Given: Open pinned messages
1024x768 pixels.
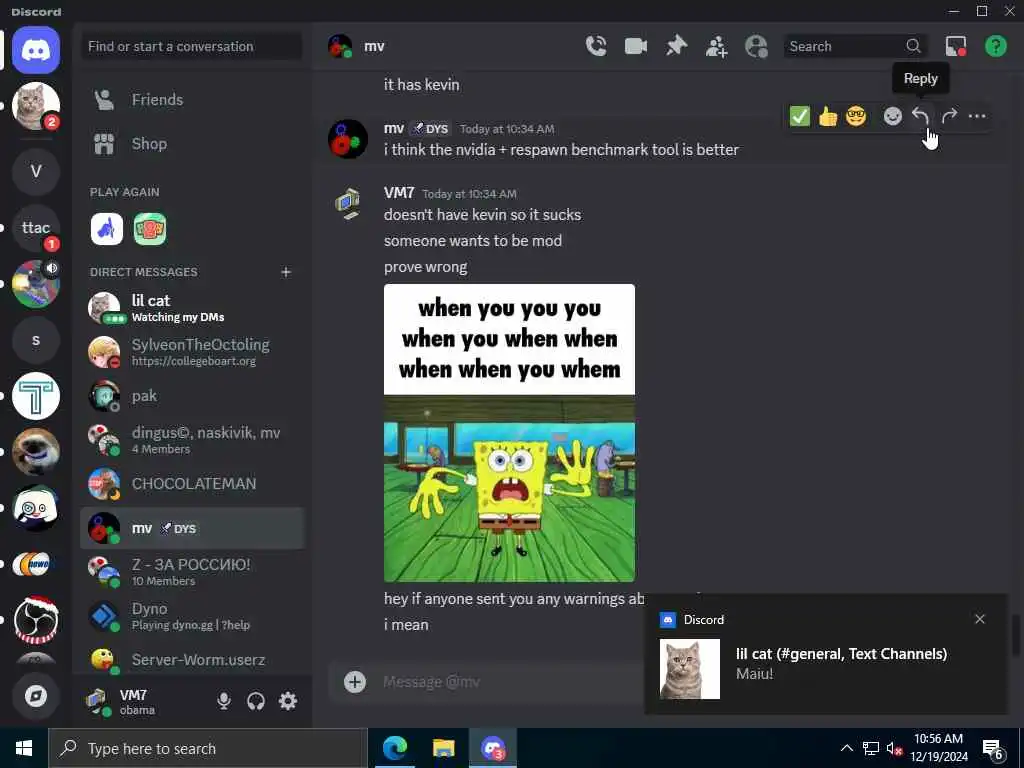Looking at the screenshot, I should [676, 46].
